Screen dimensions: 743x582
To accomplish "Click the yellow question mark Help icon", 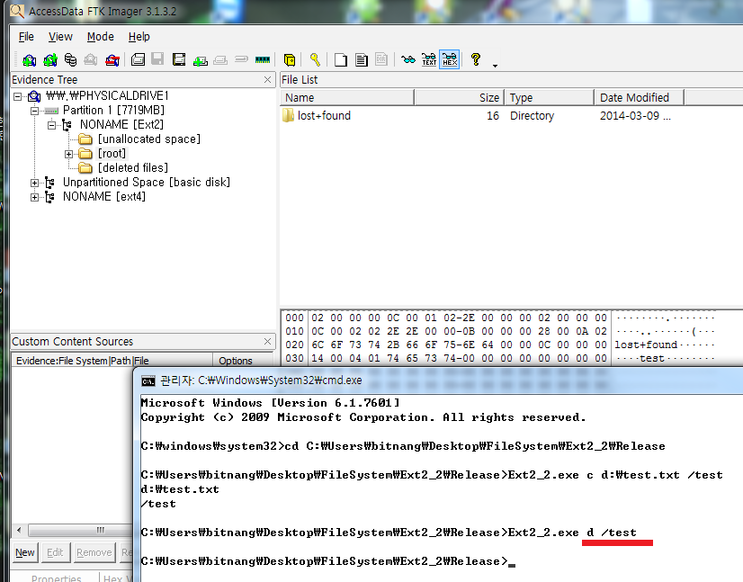I will click(x=476, y=60).
